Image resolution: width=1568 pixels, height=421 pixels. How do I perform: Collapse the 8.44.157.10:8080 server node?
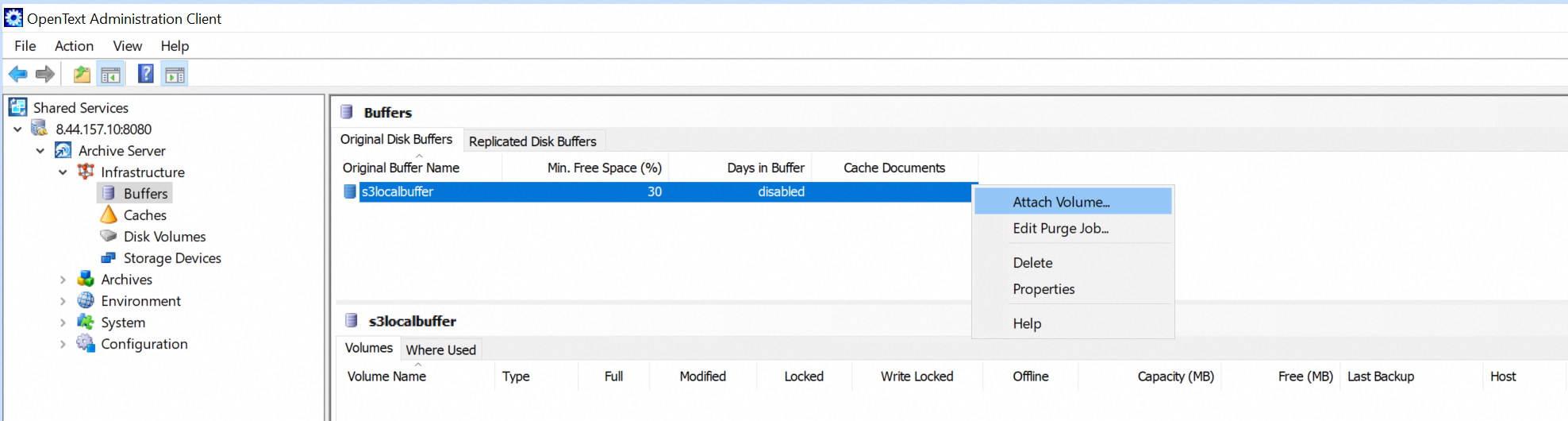click(x=17, y=129)
